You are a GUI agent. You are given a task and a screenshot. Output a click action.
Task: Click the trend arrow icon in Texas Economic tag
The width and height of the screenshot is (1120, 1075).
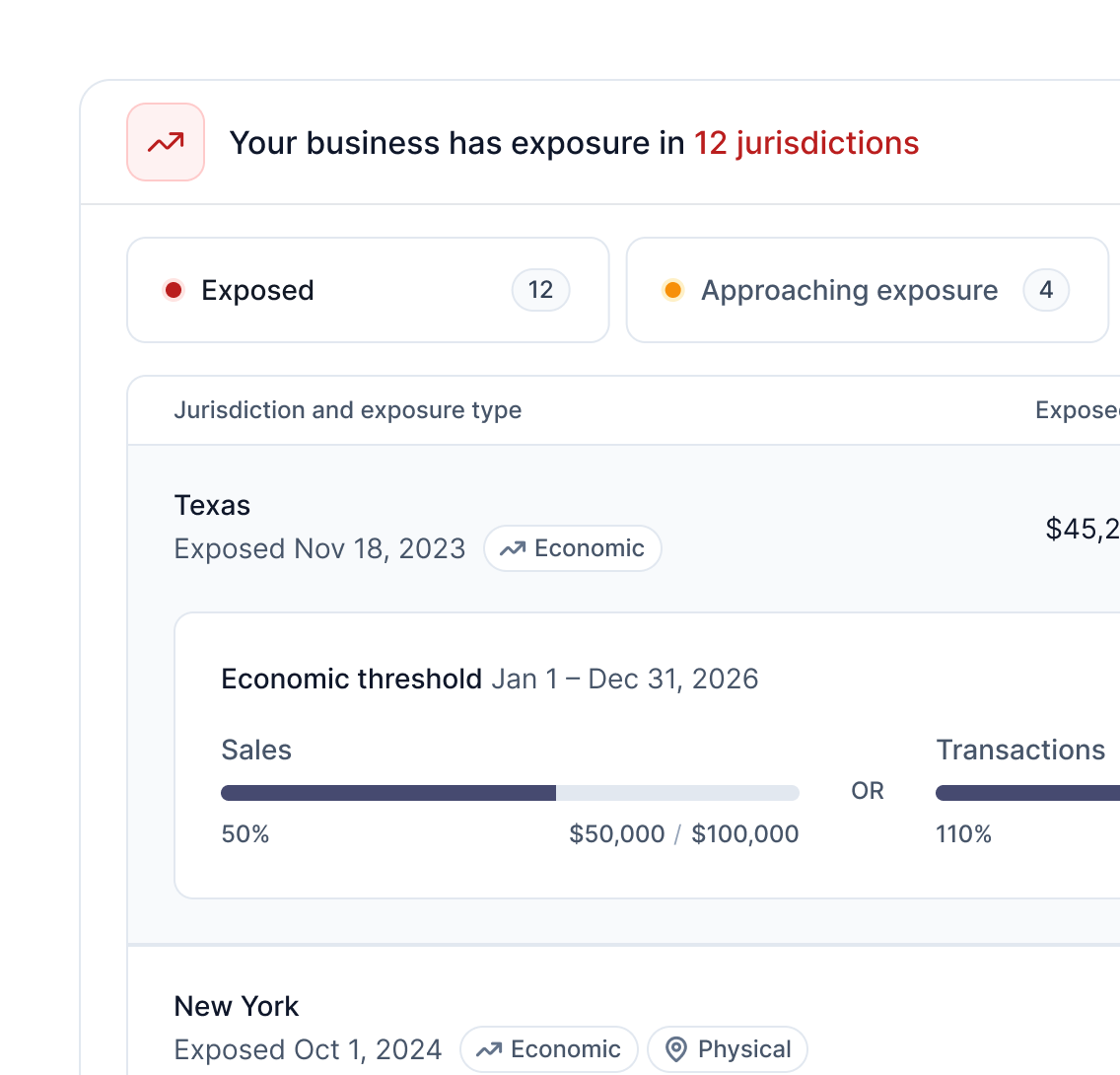coord(512,548)
